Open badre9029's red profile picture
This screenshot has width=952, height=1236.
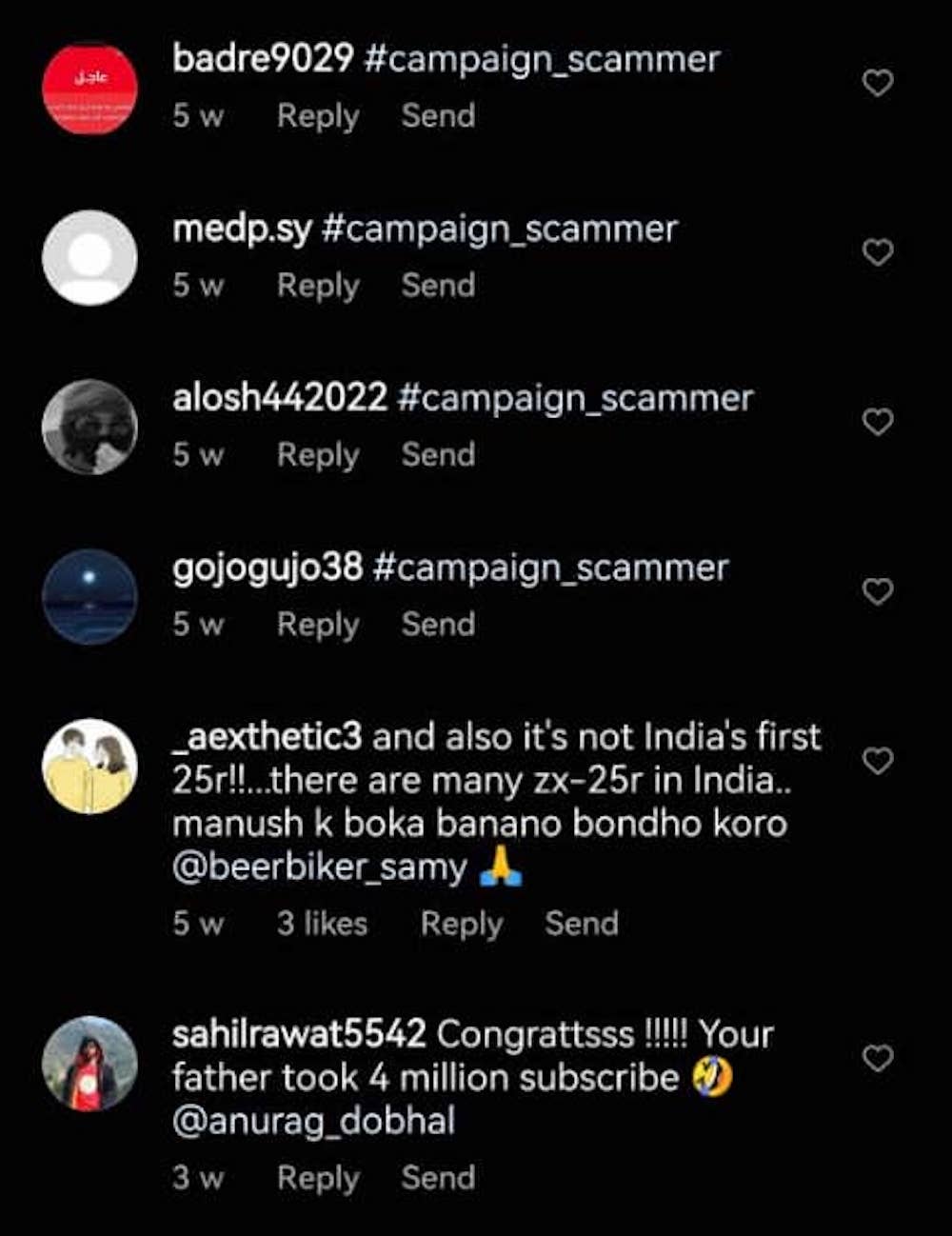point(89,89)
